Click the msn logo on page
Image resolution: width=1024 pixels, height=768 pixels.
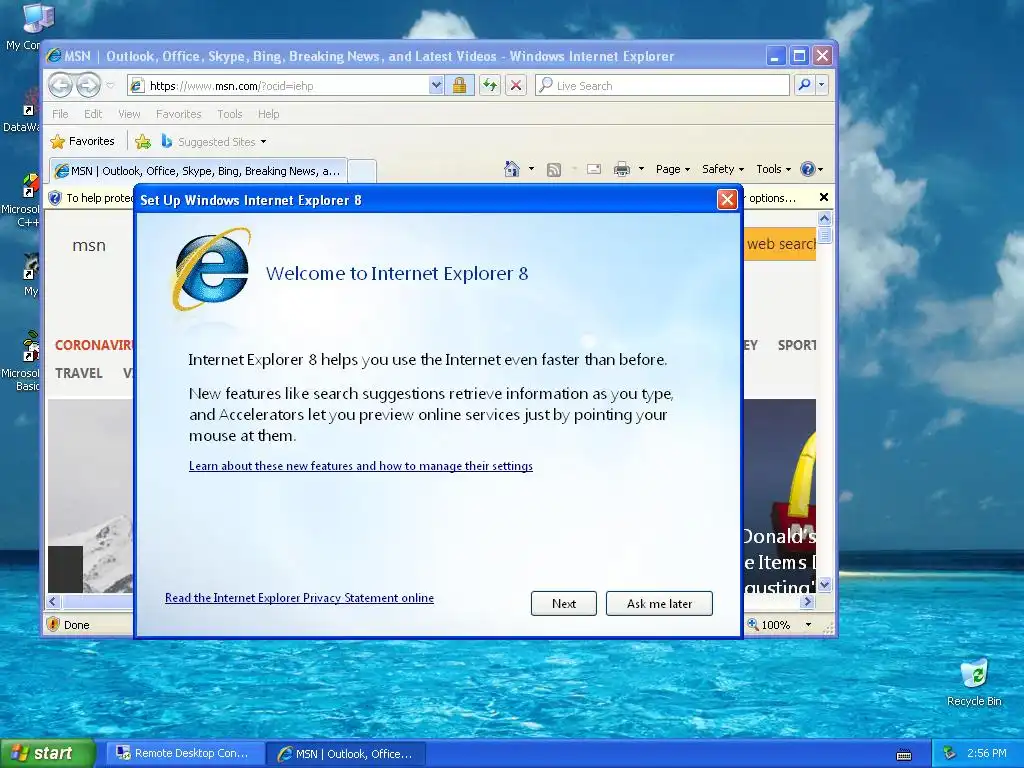(x=89, y=246)
